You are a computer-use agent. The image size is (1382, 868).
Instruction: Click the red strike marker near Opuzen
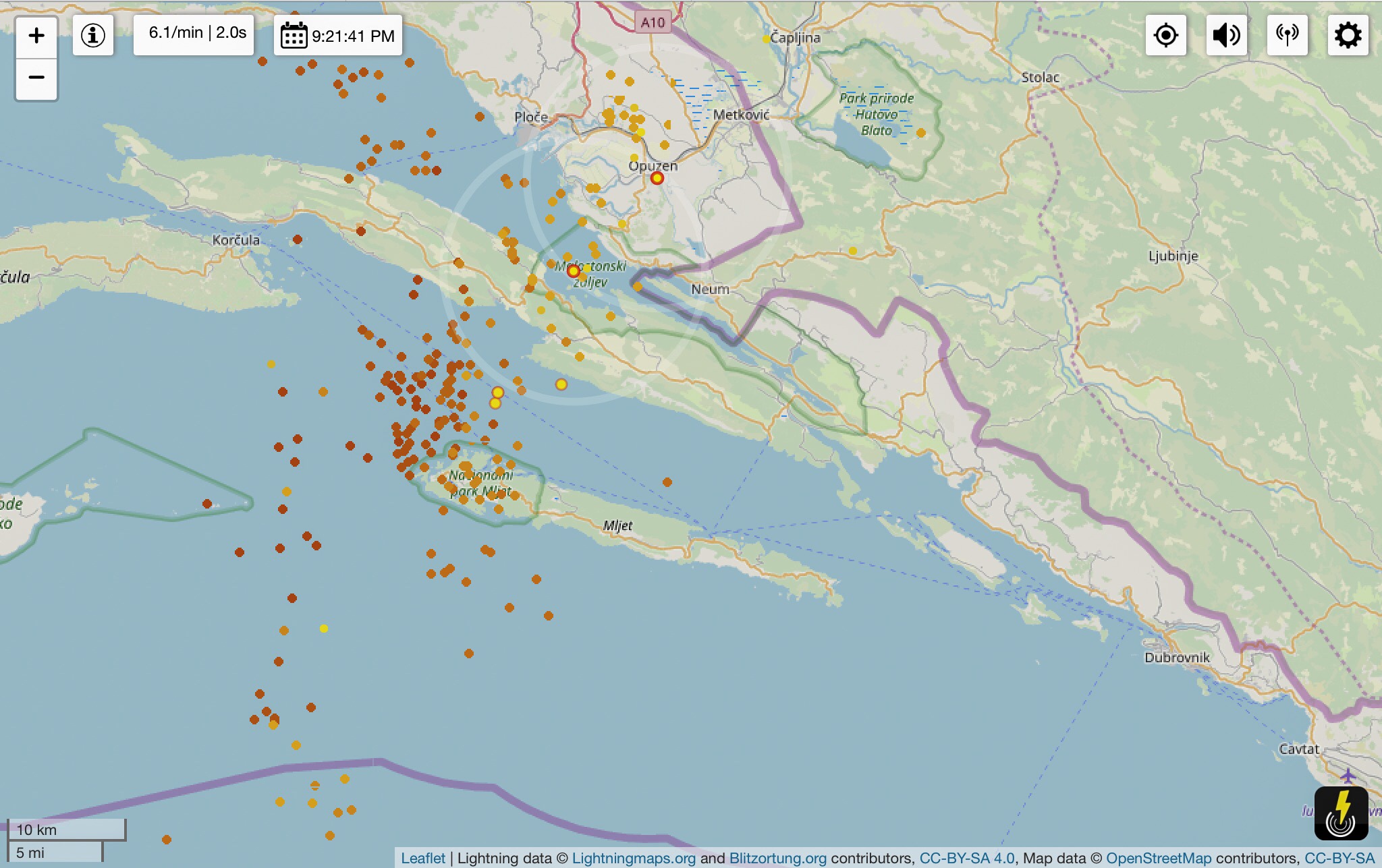coord(657,178)
